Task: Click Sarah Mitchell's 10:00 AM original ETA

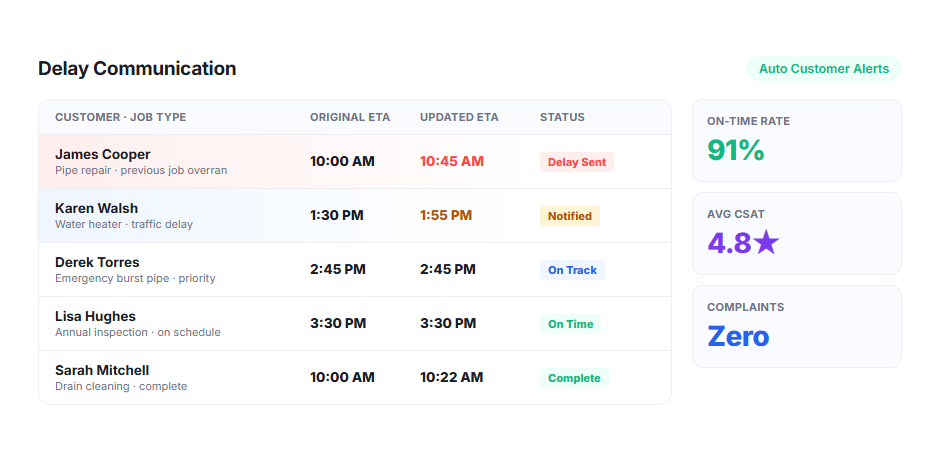Action: 342,377
